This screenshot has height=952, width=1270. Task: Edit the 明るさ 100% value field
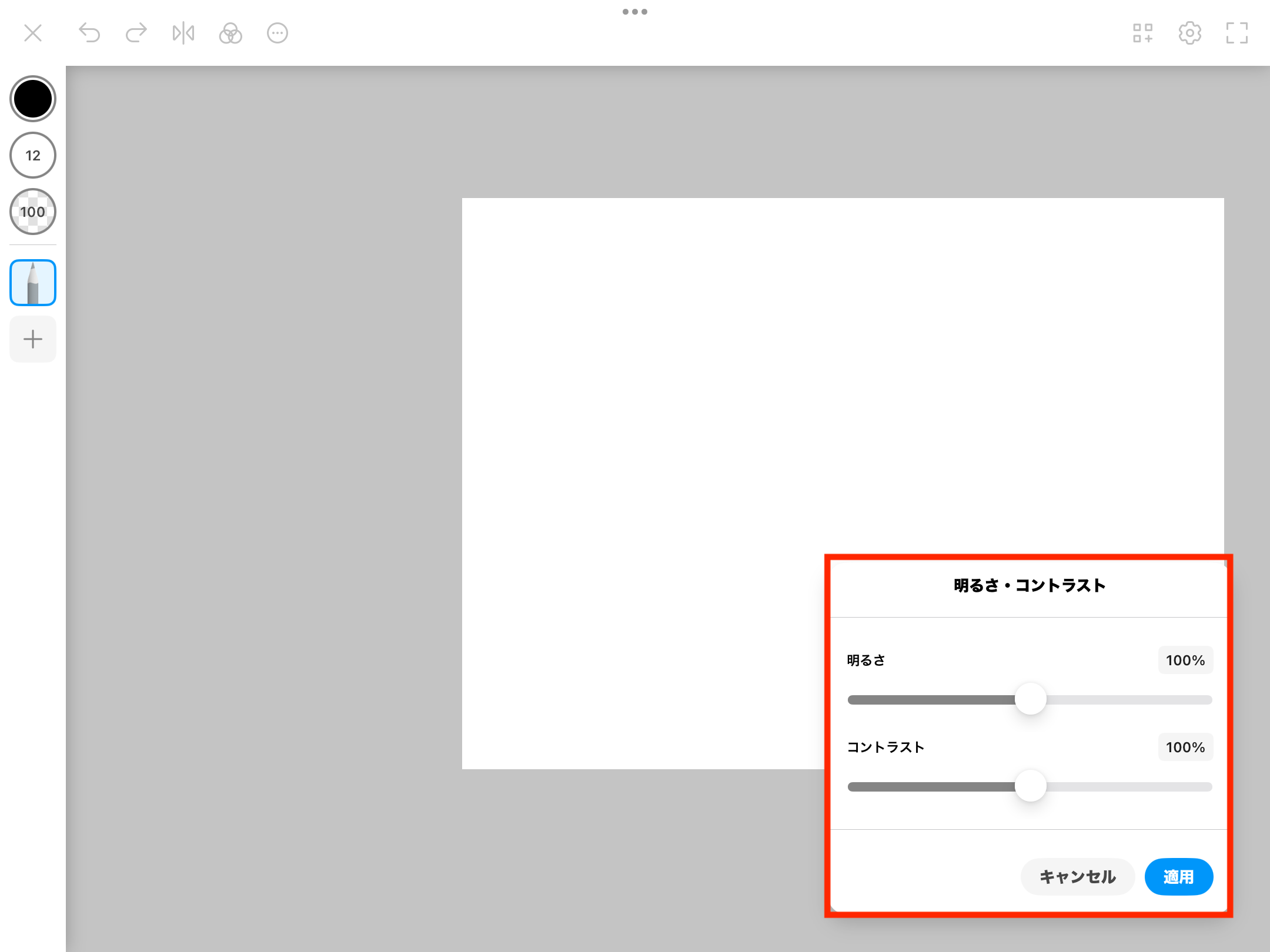click(x=1185, y=660)
